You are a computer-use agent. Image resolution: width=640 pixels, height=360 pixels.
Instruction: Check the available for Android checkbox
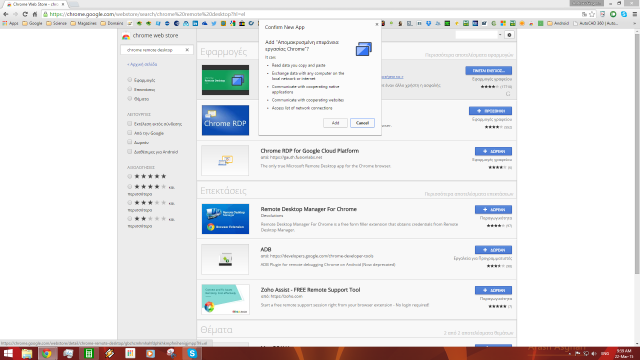(129, 151)
